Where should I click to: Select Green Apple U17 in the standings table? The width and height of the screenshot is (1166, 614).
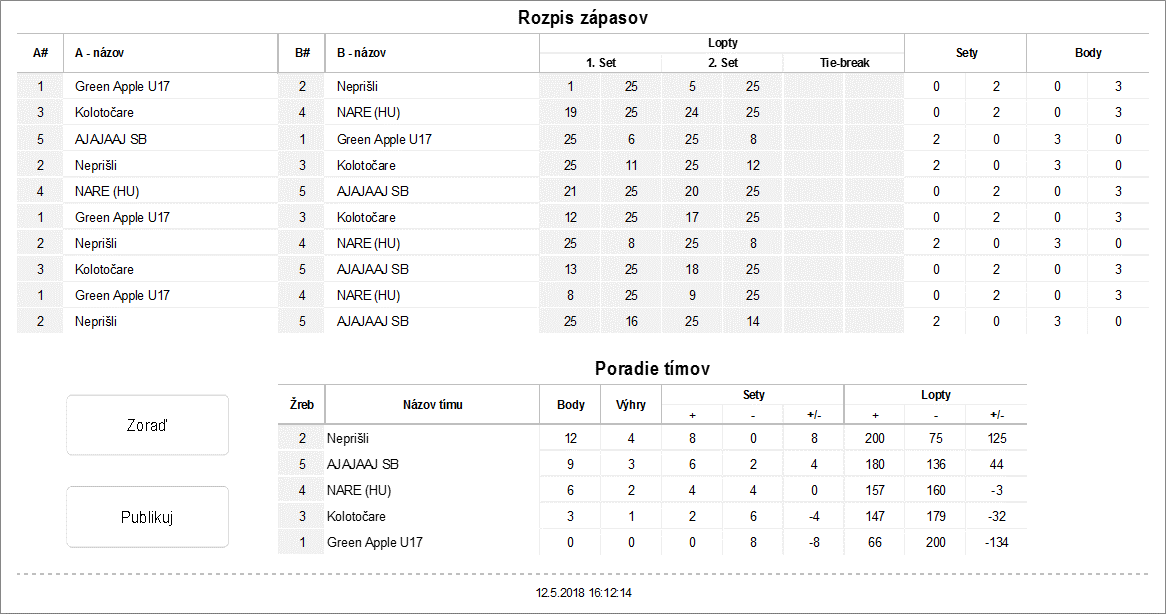point(375,542)
